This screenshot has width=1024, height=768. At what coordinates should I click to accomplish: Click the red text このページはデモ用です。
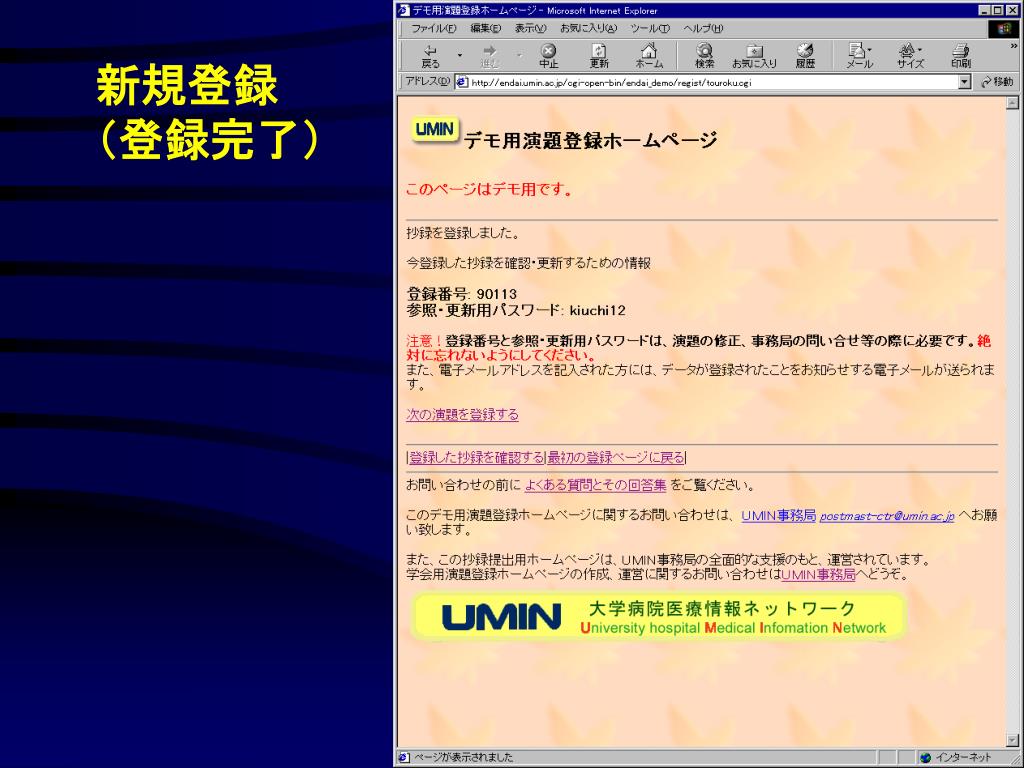[488, 189]
